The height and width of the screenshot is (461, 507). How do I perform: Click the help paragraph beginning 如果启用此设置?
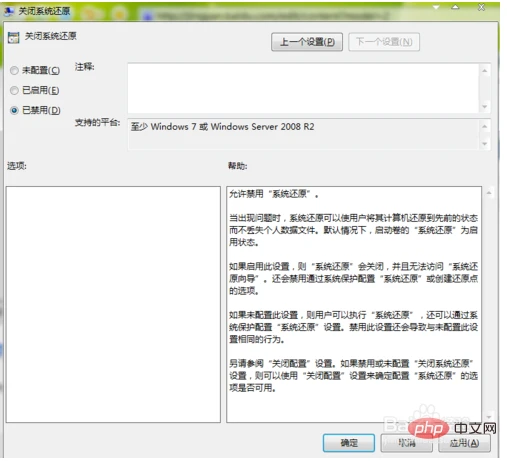point(353,278)
